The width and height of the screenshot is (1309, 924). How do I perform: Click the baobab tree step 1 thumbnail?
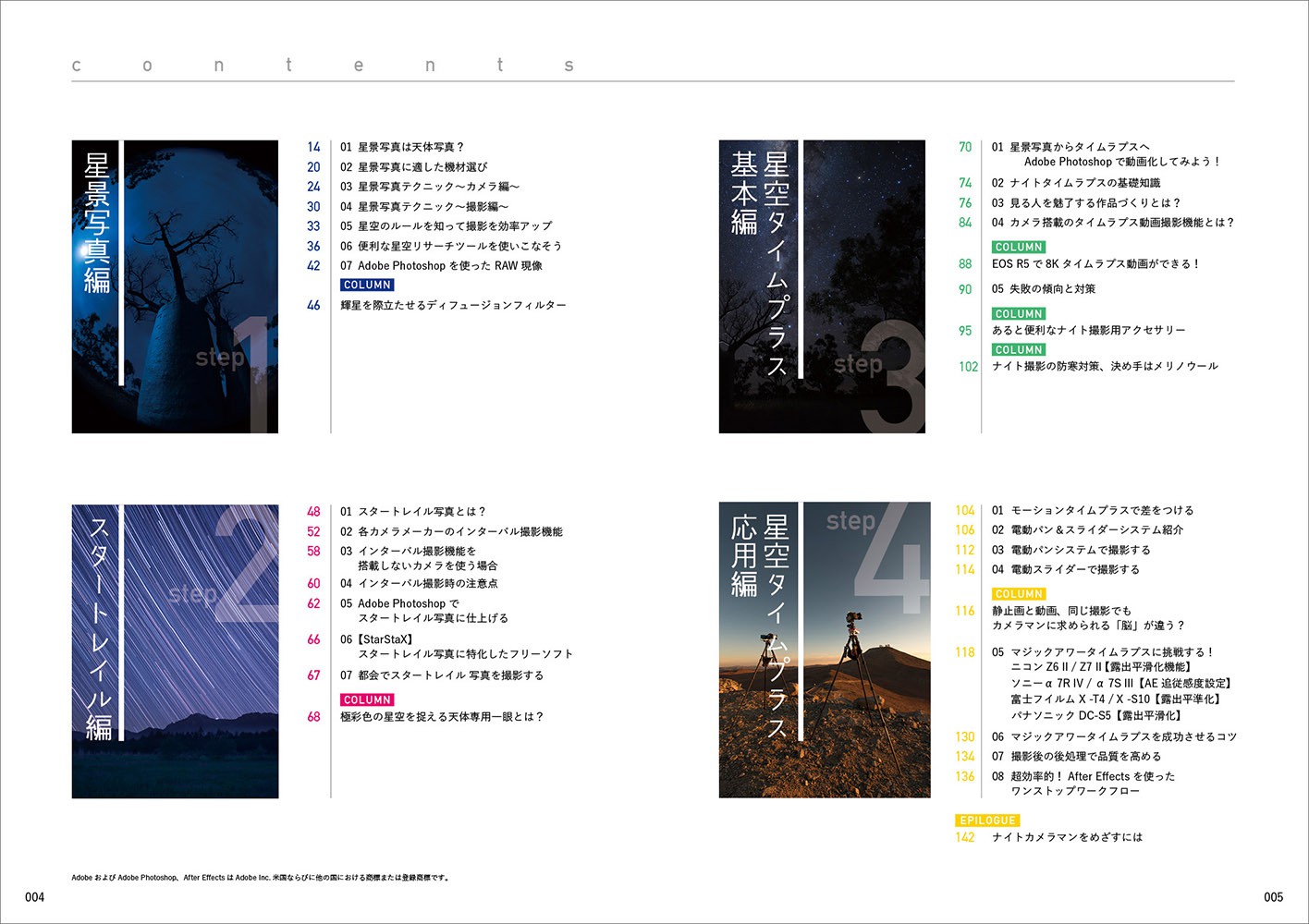tap(175, 286)
